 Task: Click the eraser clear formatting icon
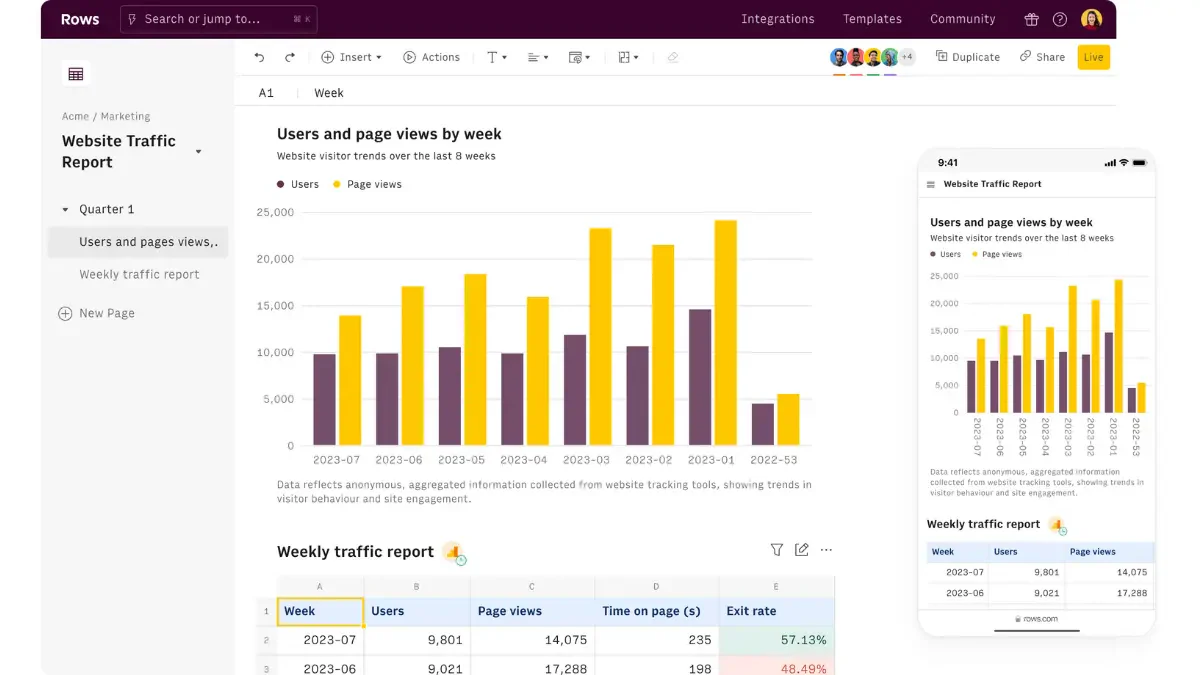(x=672, y=57)
